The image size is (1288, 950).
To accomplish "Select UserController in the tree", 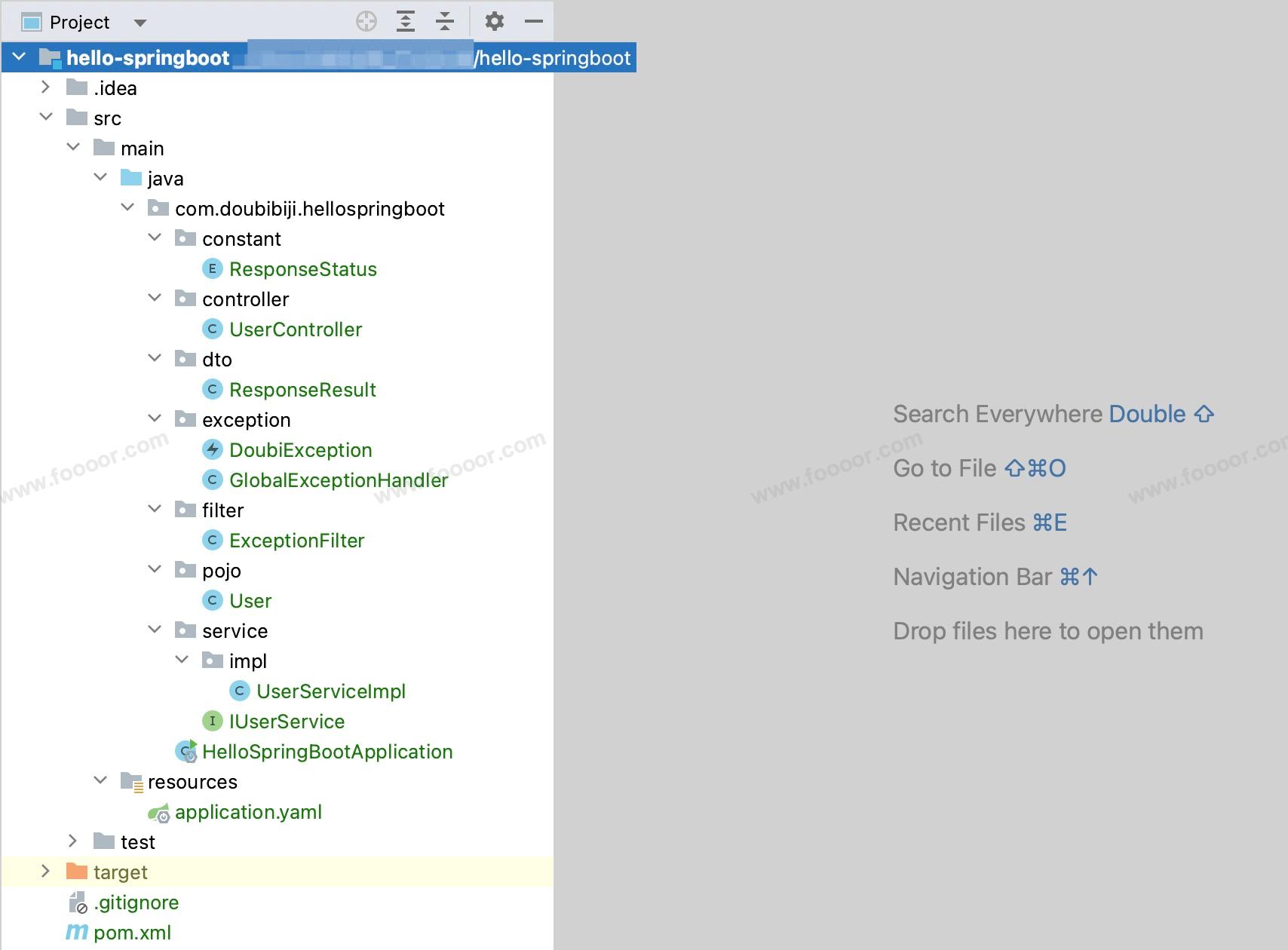I will click(295, 329).
